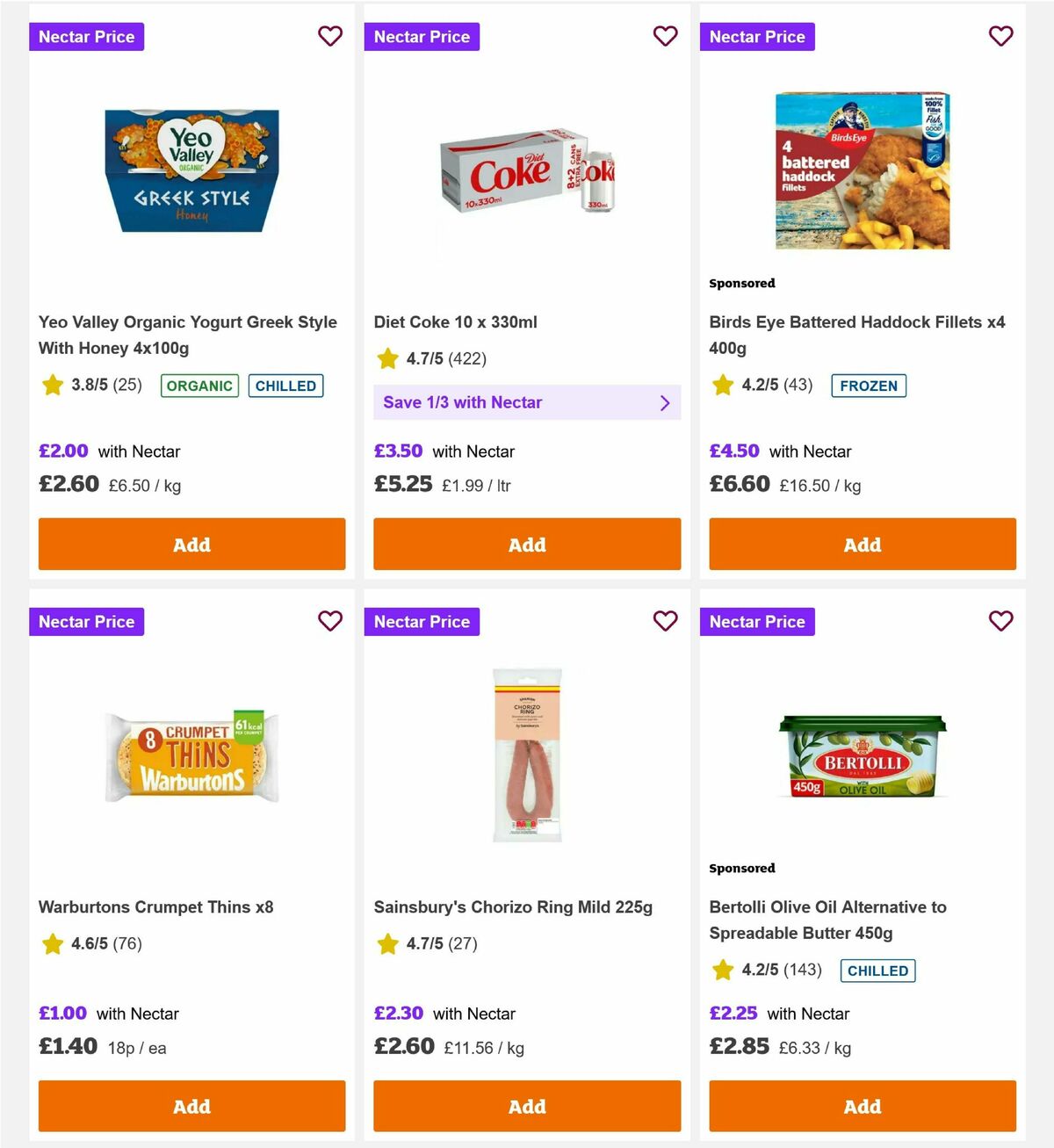Favourite the Sainsbury's Chorizo Ring
1054x1148 pixels.
click(666, 621)
